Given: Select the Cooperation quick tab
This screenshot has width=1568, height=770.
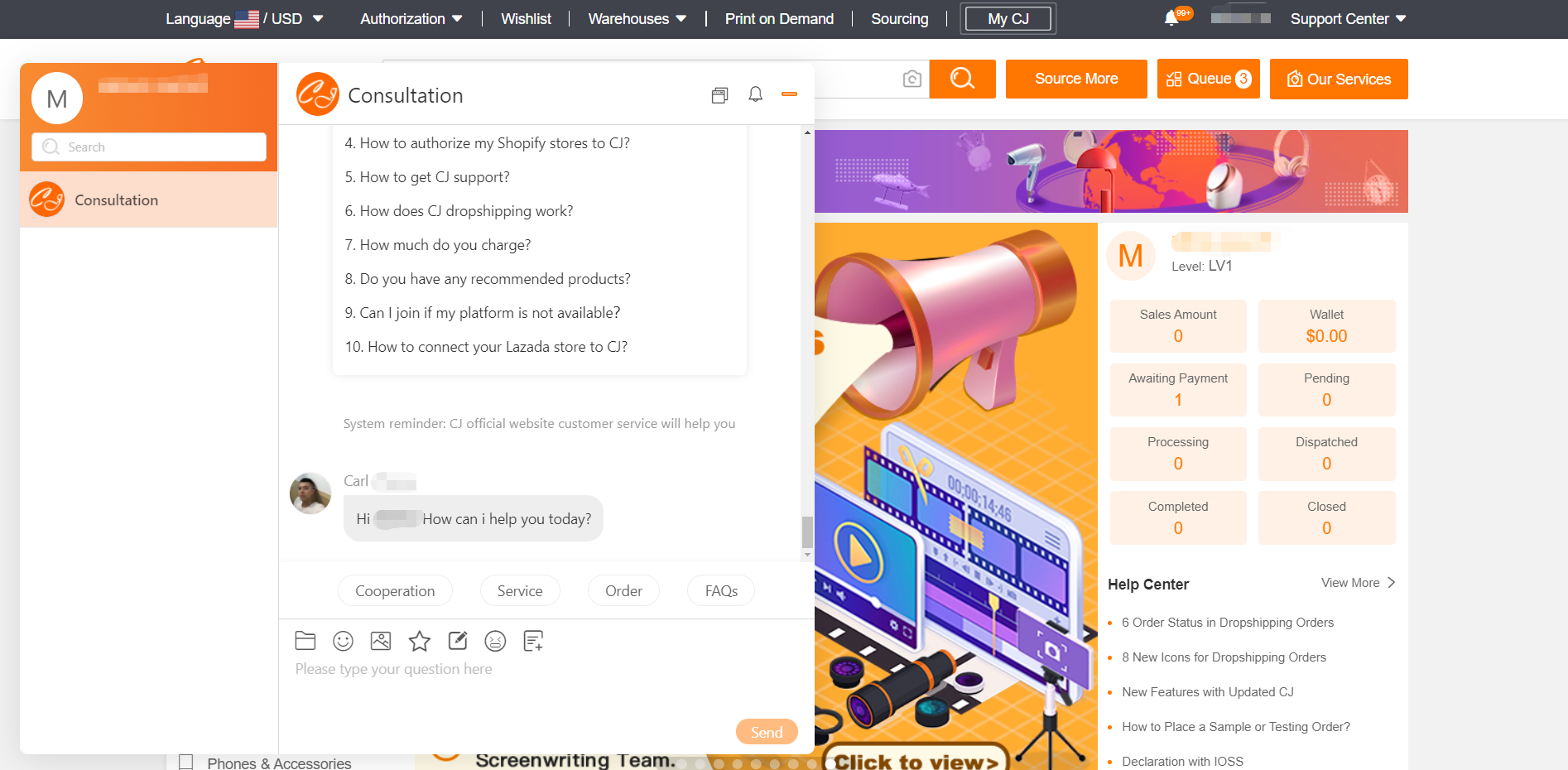Looking at the screenshot, I should click(395, 591).
